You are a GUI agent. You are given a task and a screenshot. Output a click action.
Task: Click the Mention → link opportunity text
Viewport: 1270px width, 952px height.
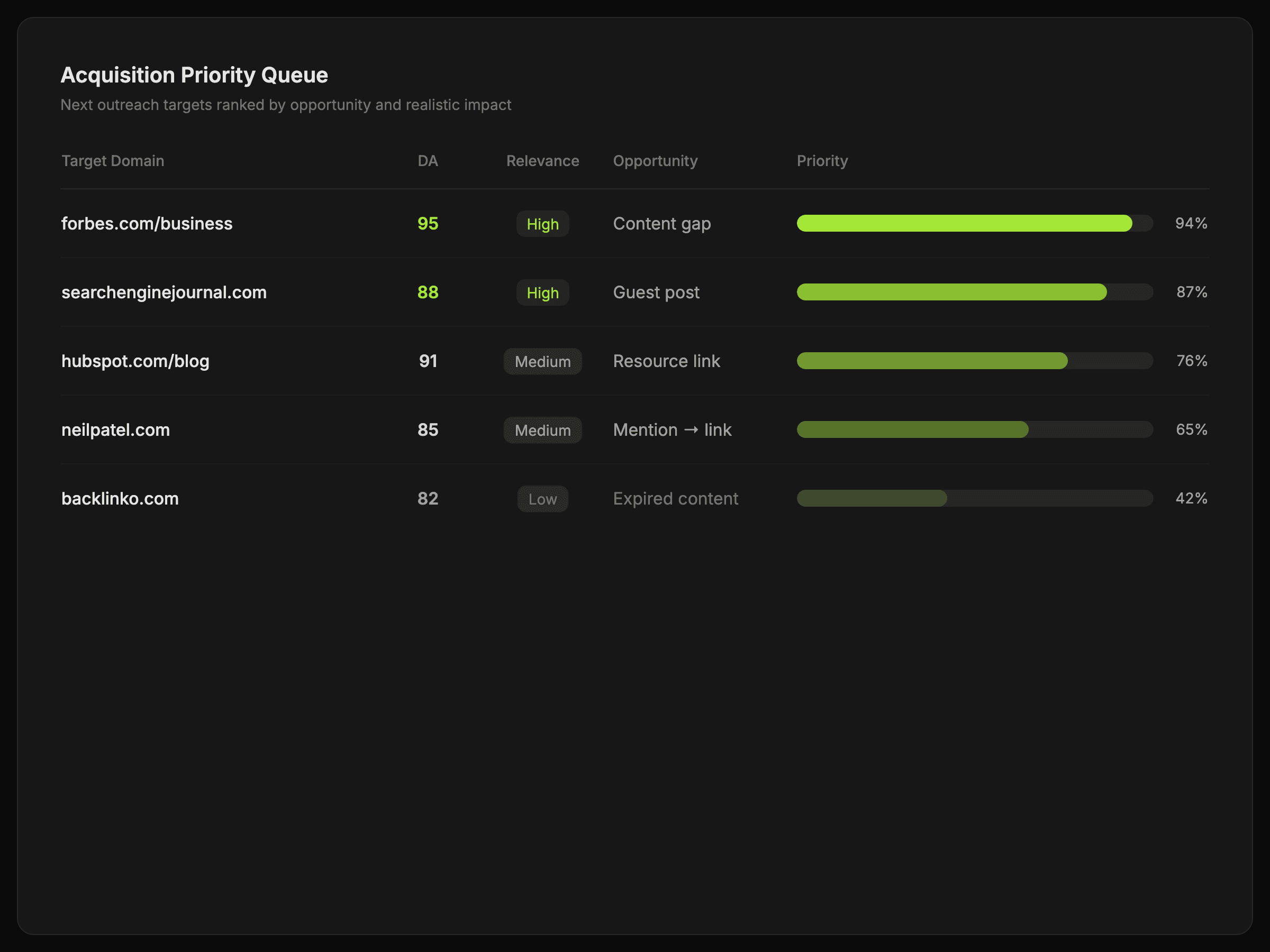pyautogui.click(x=672, y=430)
